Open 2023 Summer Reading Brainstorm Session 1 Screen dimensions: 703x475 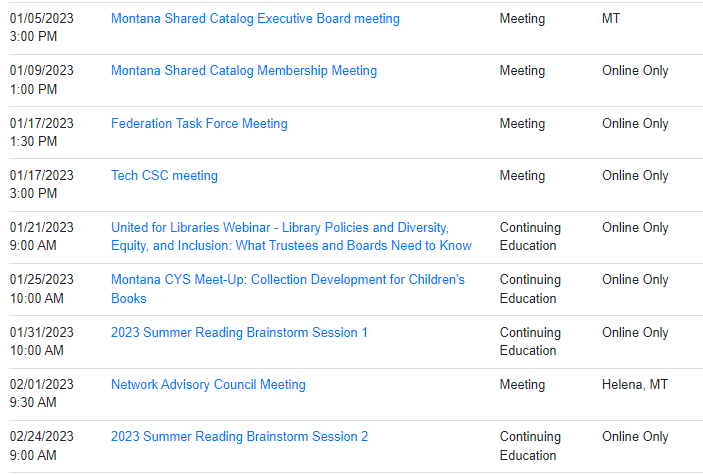point(239,333)
